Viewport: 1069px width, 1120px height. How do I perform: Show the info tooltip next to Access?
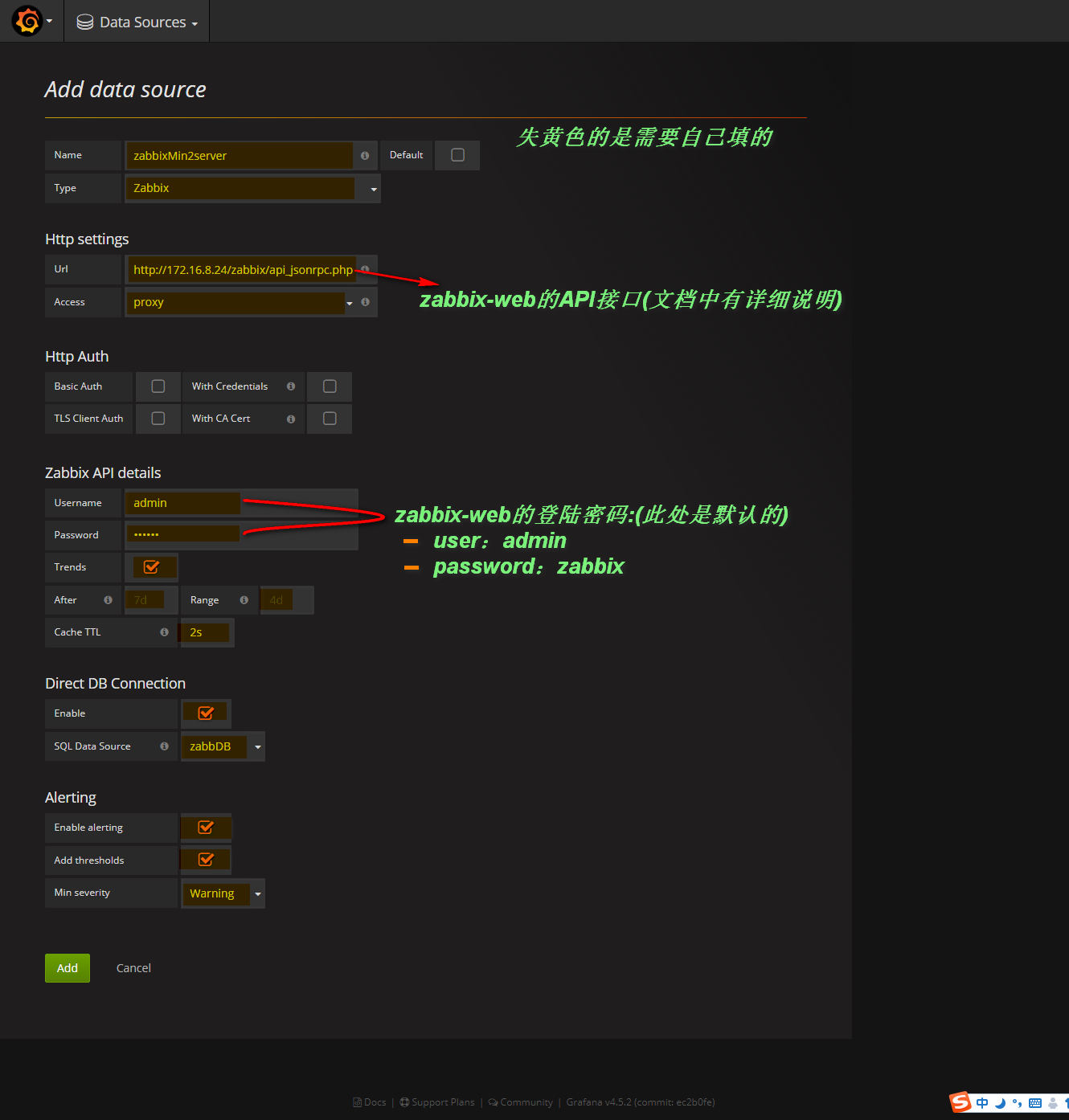pos(366,302)
